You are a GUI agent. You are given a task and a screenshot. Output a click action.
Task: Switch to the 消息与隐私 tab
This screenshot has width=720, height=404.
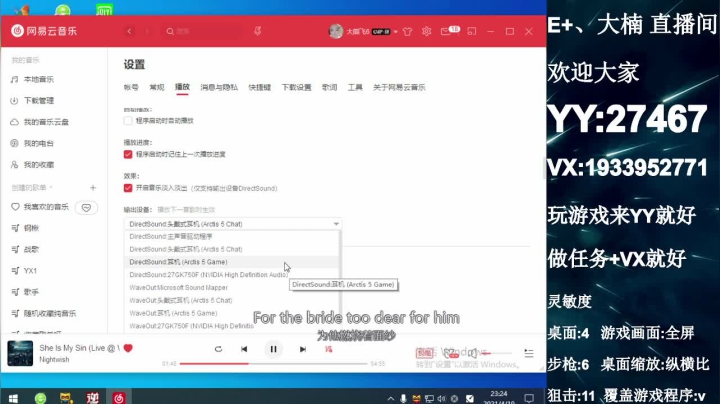219,87
